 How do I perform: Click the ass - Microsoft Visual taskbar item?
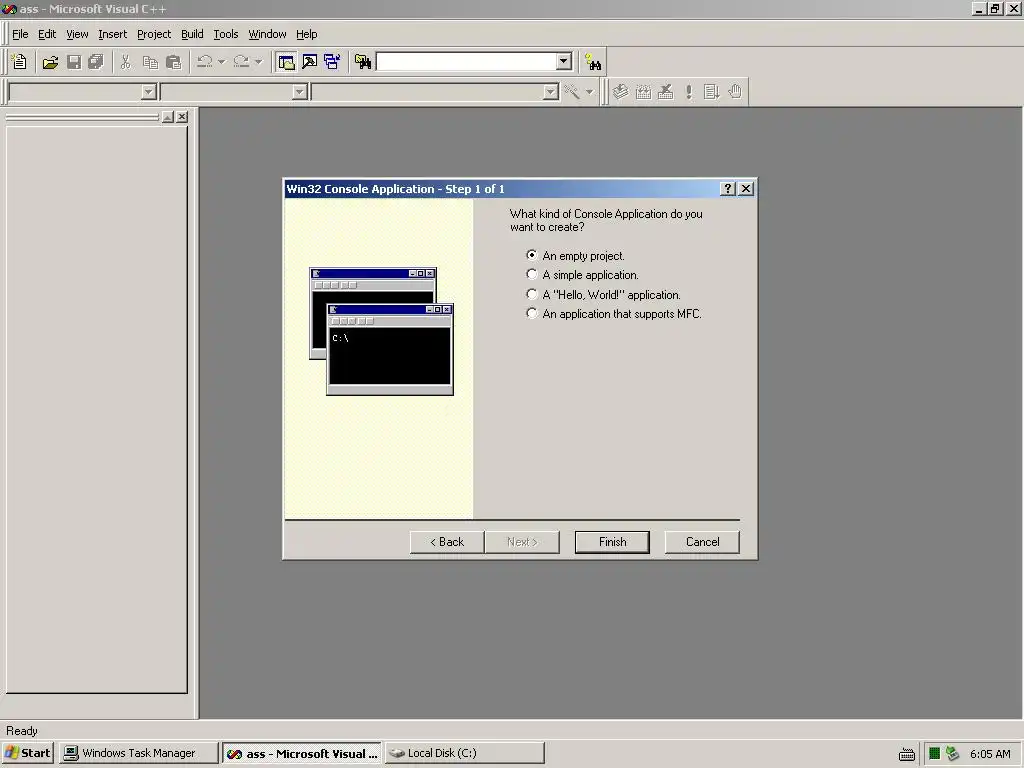[x=302, y=753]
